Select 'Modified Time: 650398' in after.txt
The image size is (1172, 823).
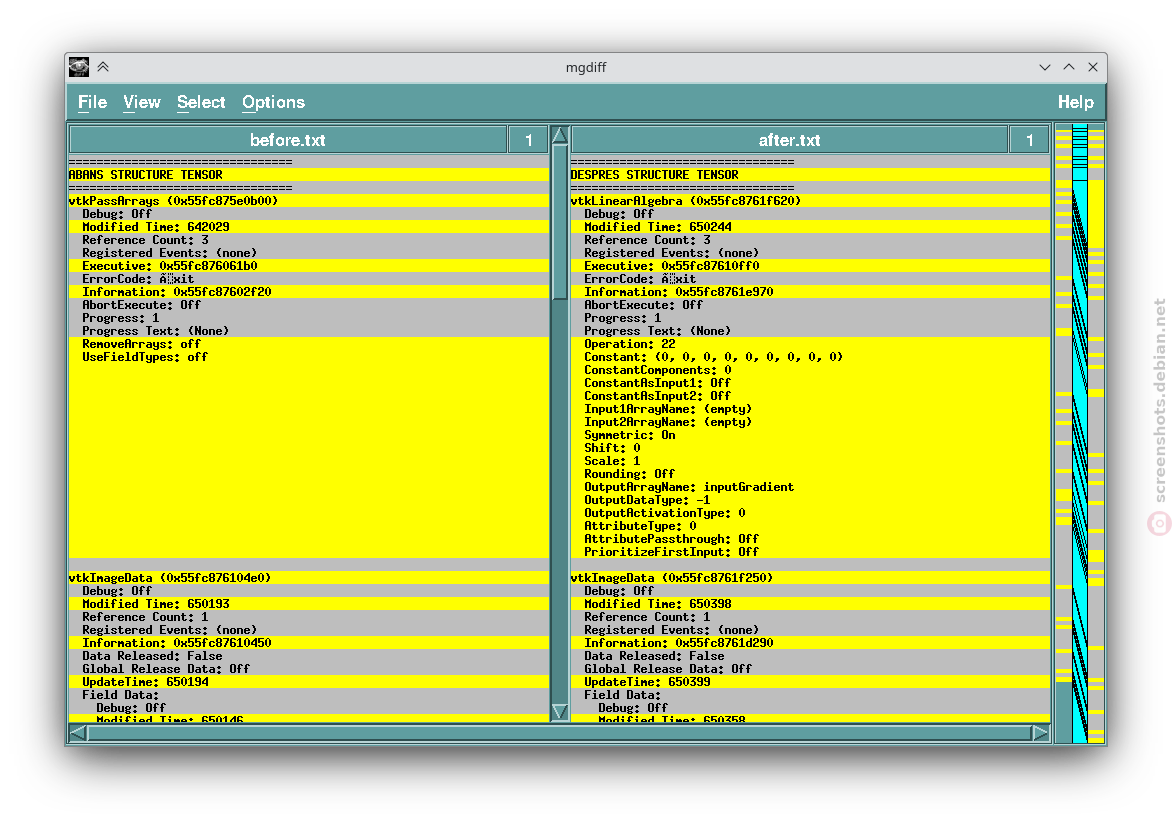point(810,604)
